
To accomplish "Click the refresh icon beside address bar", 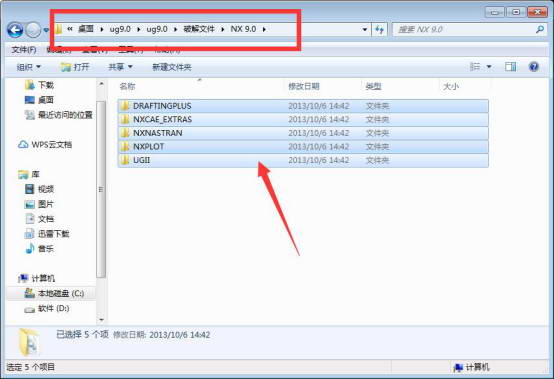I will [379, 30].
